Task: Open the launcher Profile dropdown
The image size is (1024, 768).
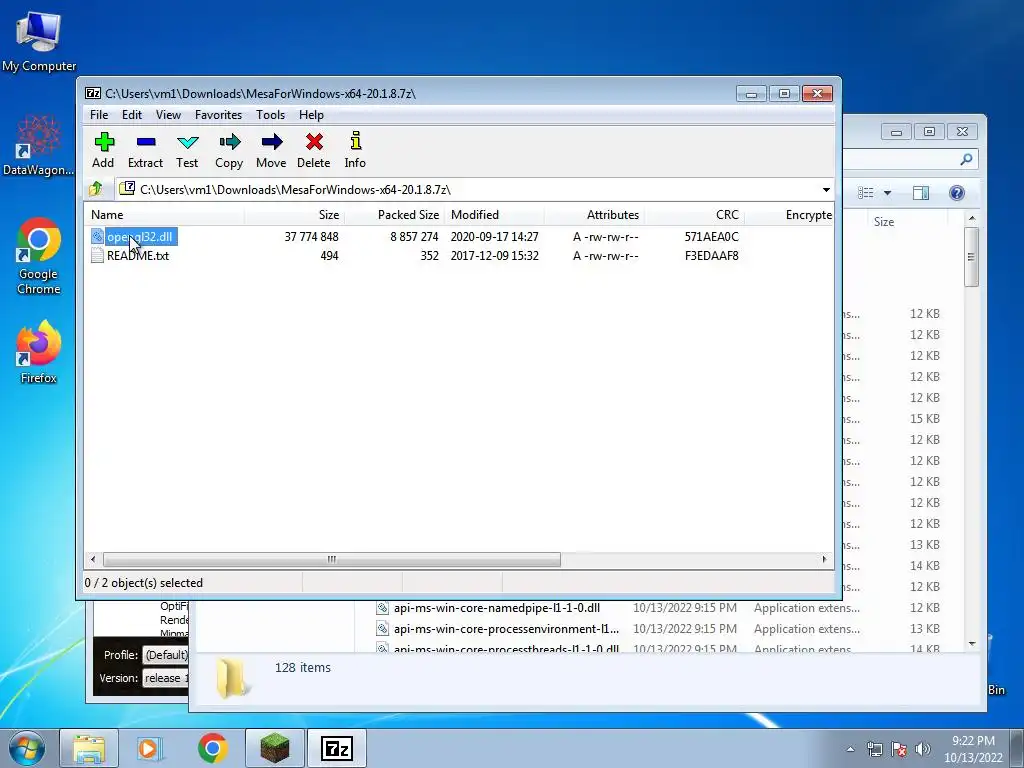Action: tap(166, 655)
